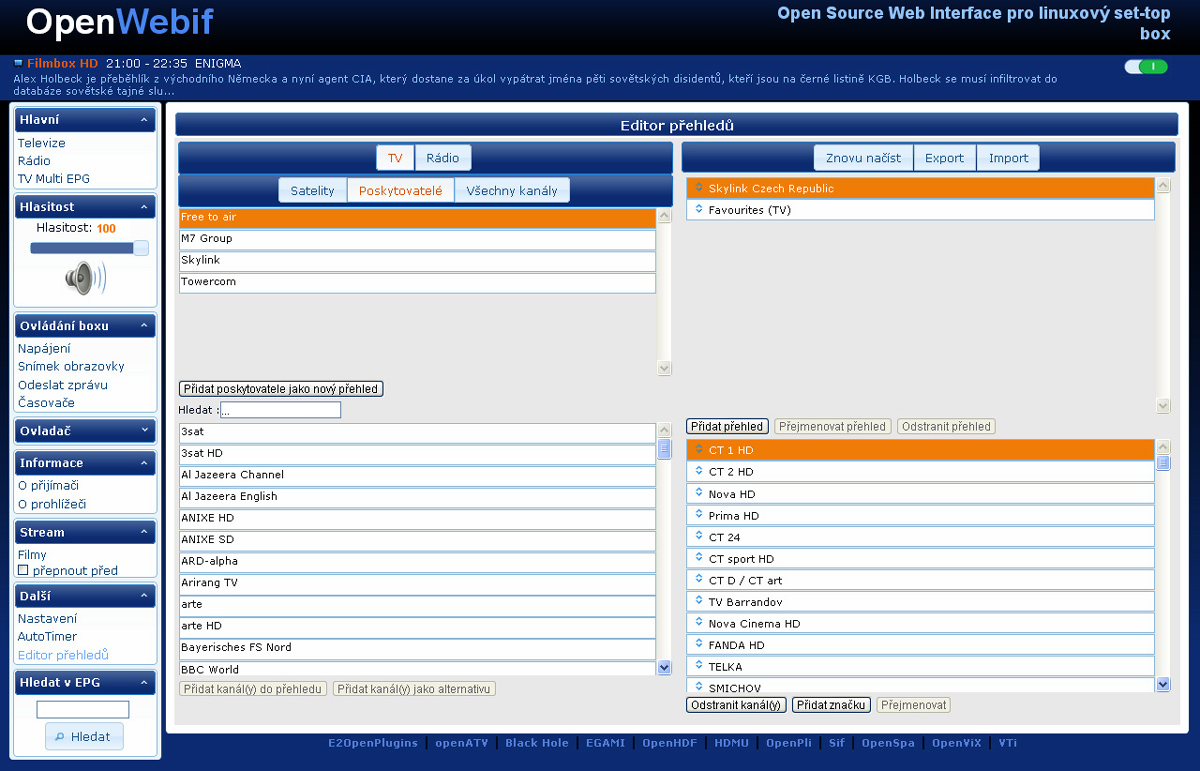This screenshot has height=771, width=1200.
Task: Click the EPG search text field
Action: [x=83, y=709]
